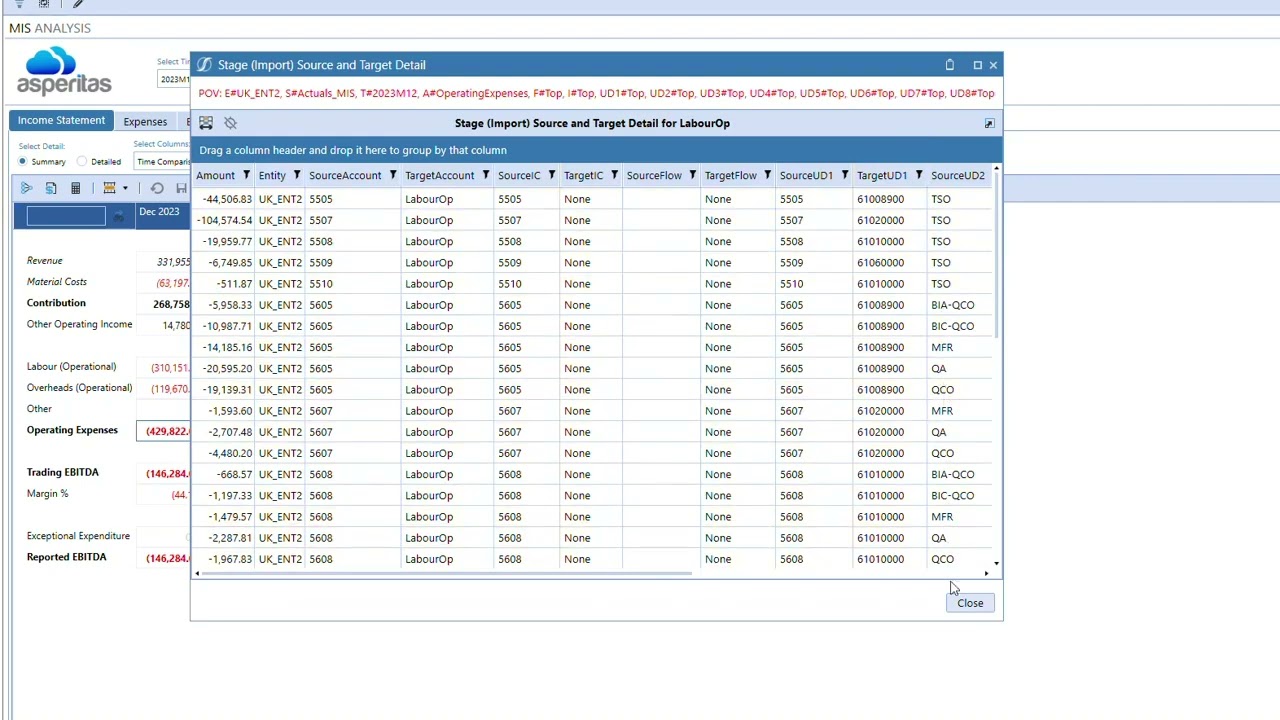1280x720 pixels.
Task: Select the -20,595.20 amount cell
Action: click(224, 368)
